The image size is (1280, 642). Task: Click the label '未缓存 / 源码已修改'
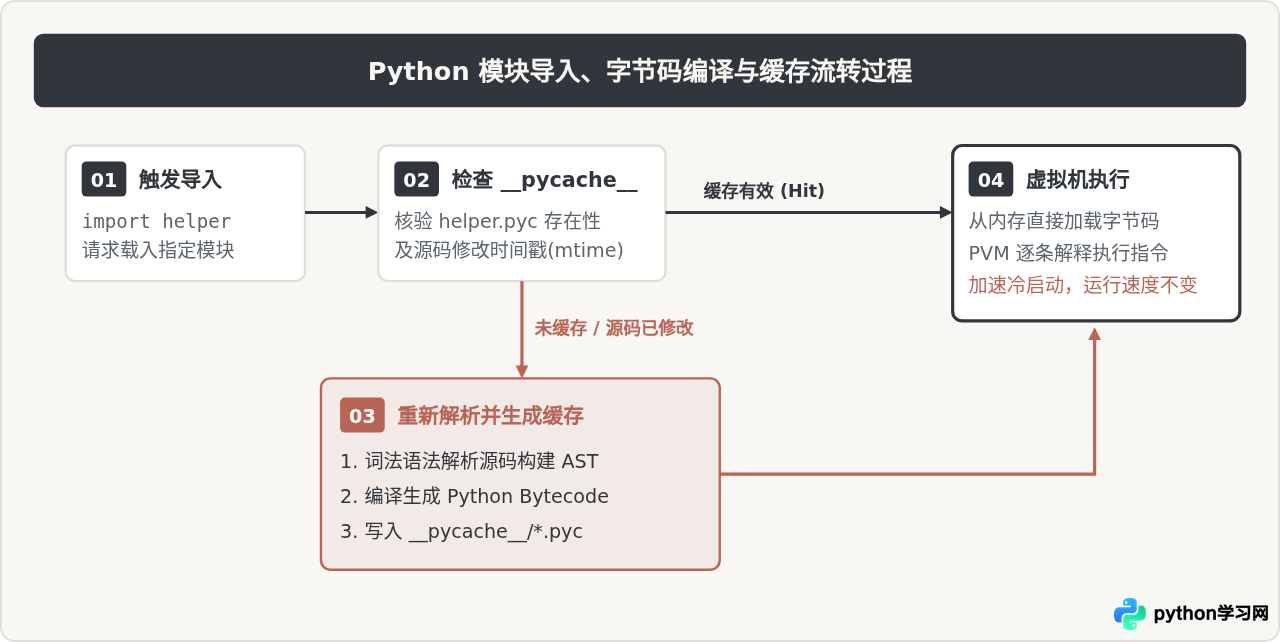pos(613,328)
